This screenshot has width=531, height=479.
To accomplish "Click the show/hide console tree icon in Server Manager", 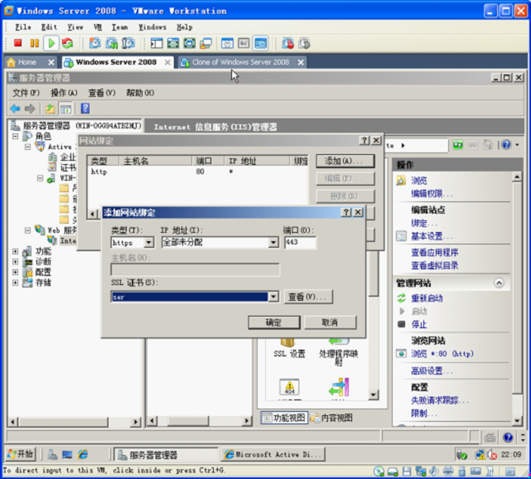I will click(x=66, y=109).
